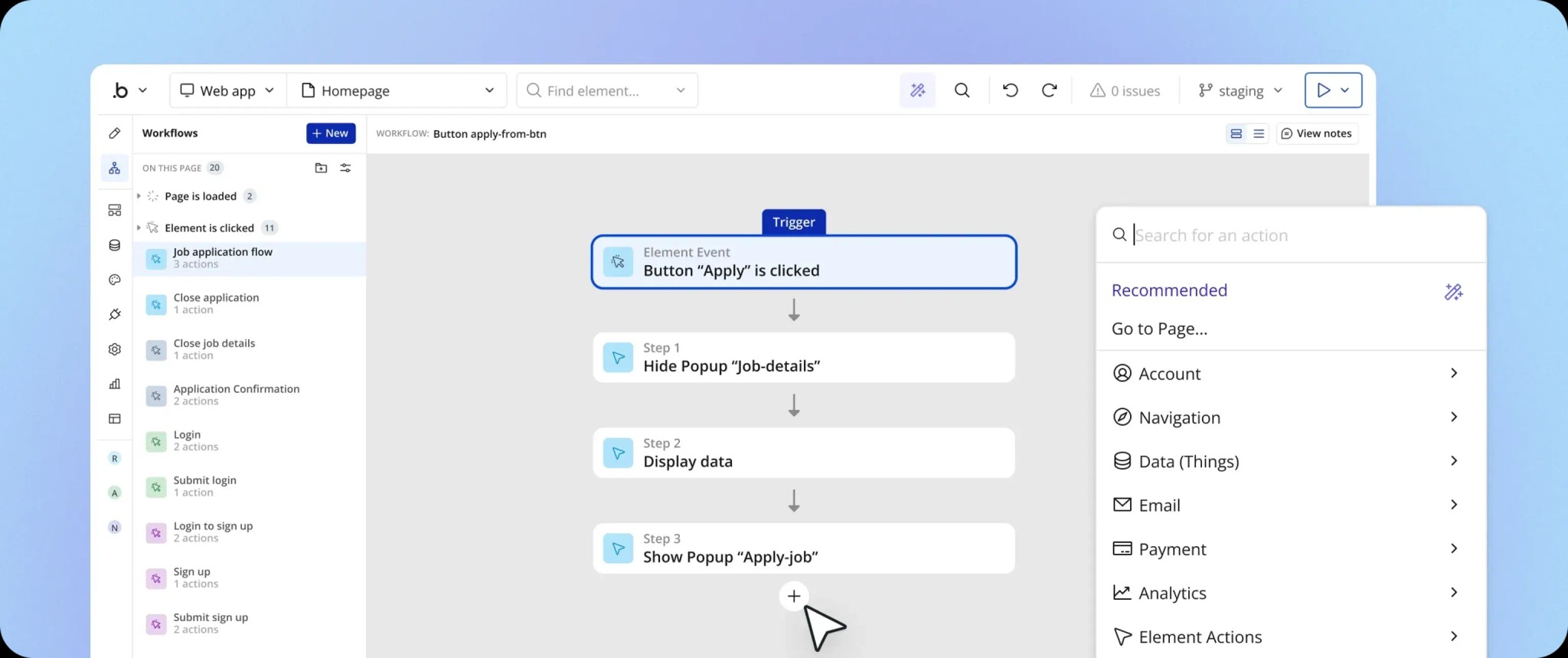This screenshot has height=658, width=1568.
Task: Click the plus add step button
Action: (x=794, y=596)
